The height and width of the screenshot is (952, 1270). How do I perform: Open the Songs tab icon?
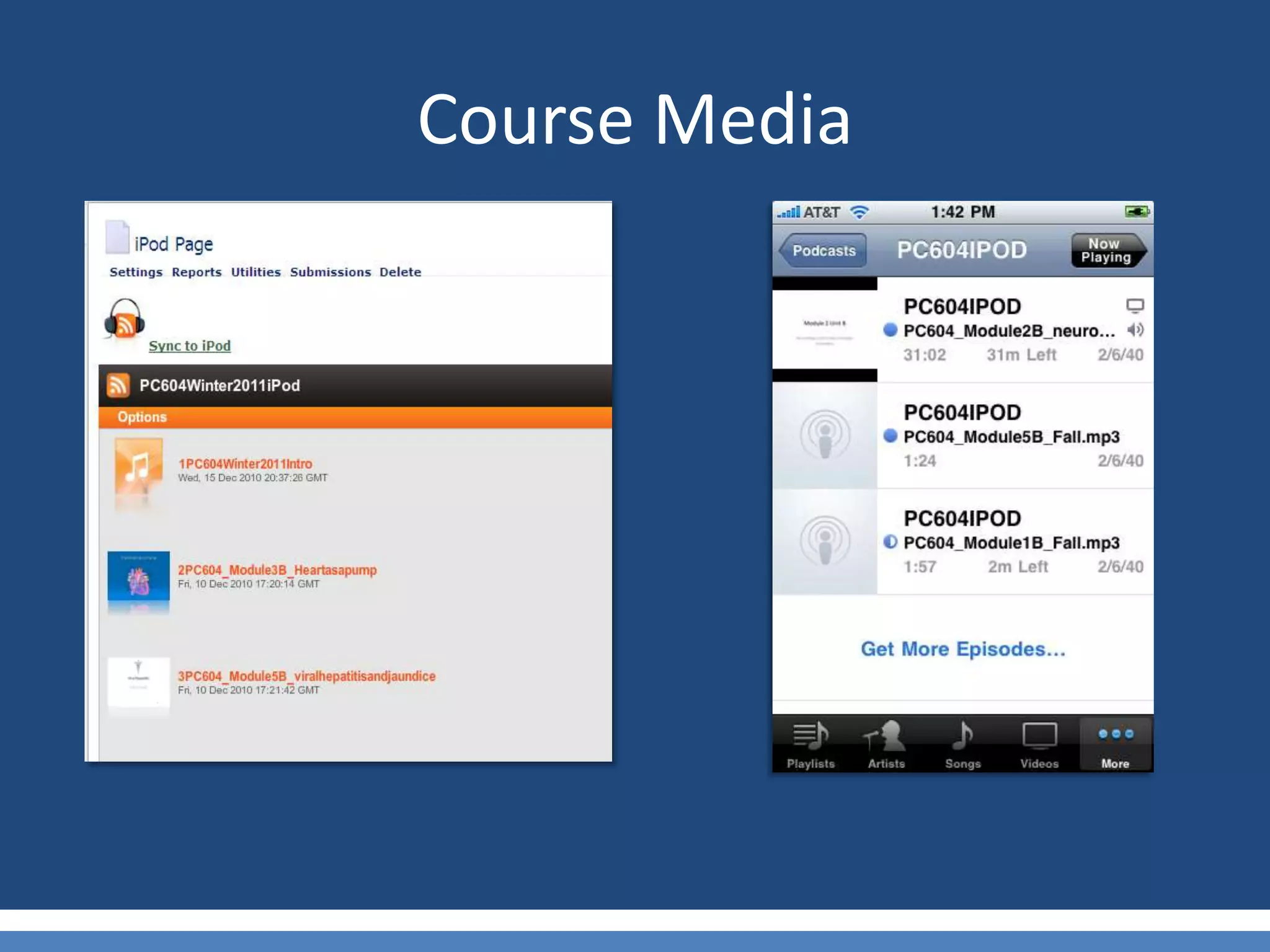[x=962, y=744]
